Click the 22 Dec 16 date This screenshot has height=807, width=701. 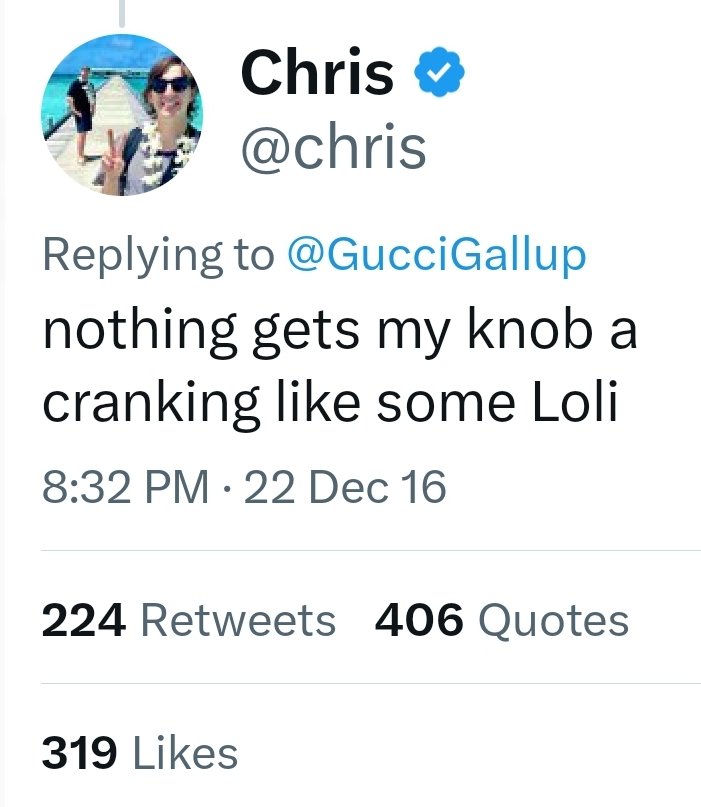345,487
